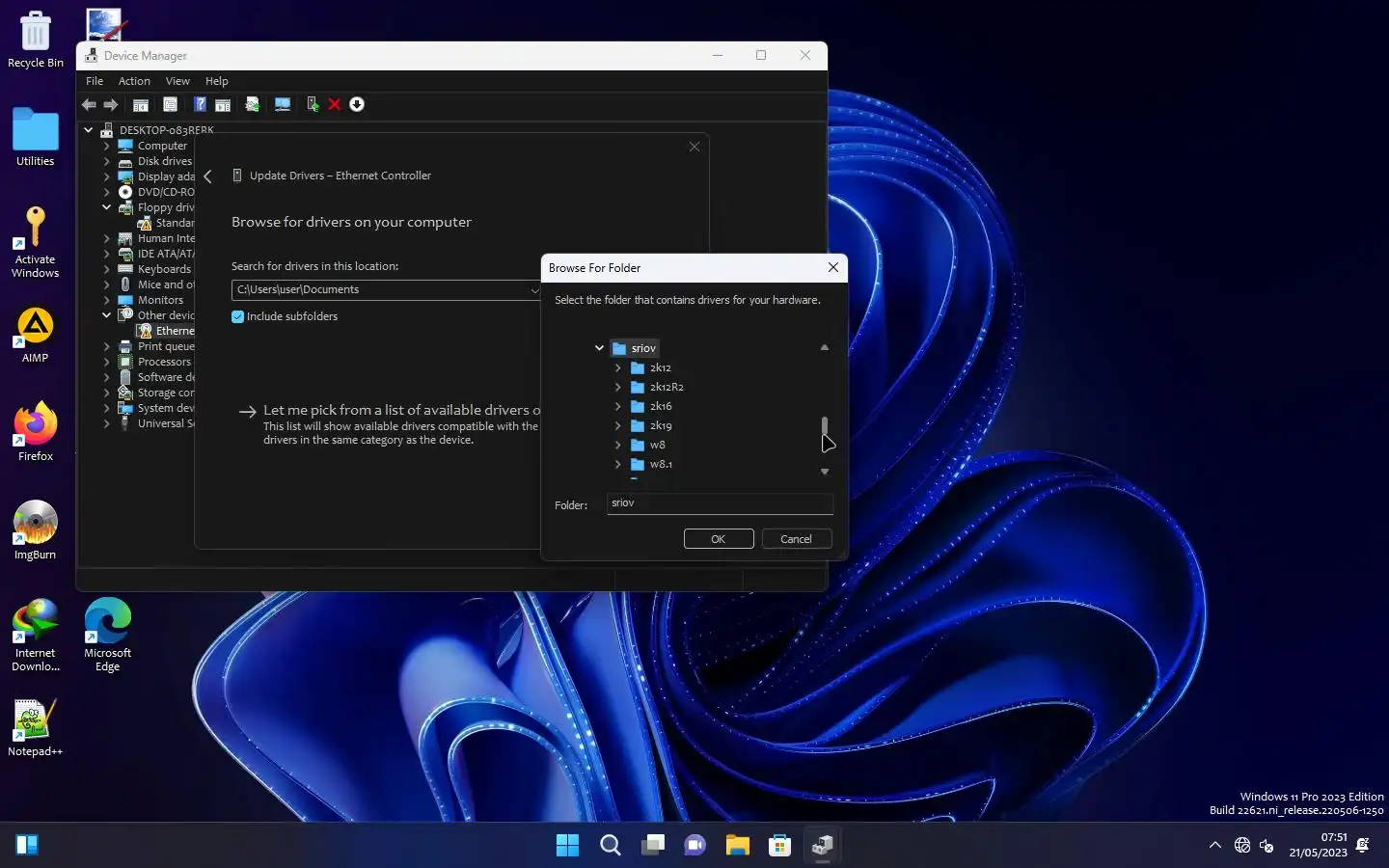Click the Back arrow in Device Manager toolbar
Screen dimensions: 1389x868
[89, 104]
